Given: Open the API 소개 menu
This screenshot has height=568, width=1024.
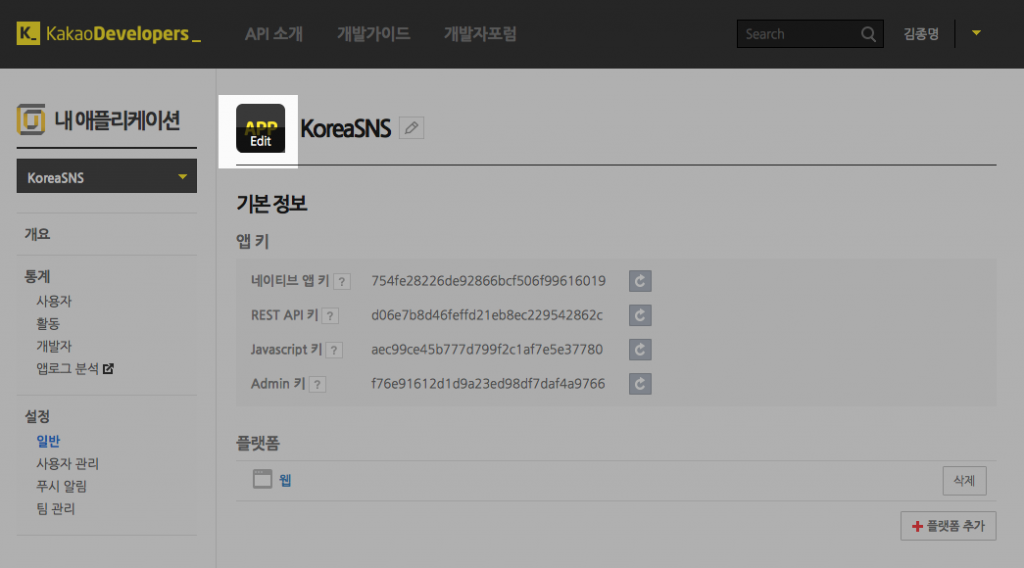Looking at the screenshot, I should coord(274,34).
